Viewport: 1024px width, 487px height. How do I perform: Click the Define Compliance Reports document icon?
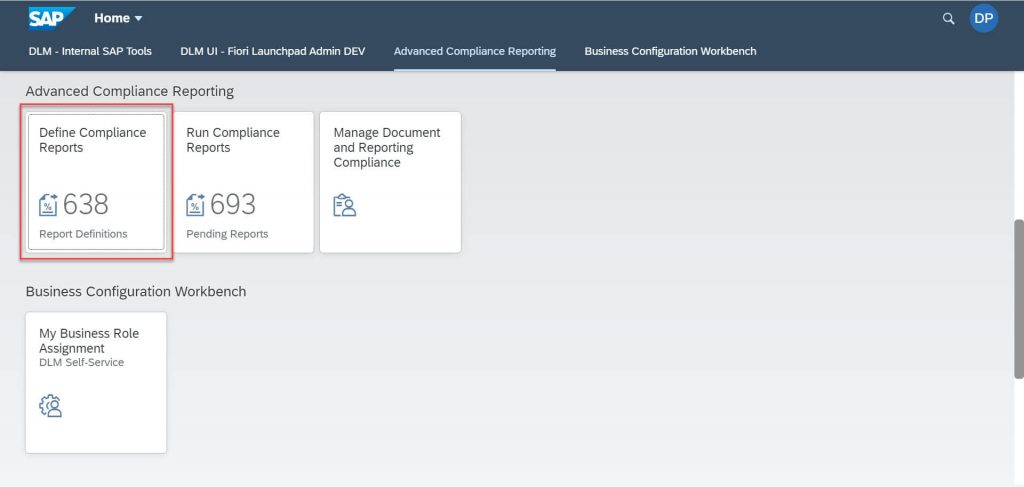pyautogui.click(x=48, y=204)
